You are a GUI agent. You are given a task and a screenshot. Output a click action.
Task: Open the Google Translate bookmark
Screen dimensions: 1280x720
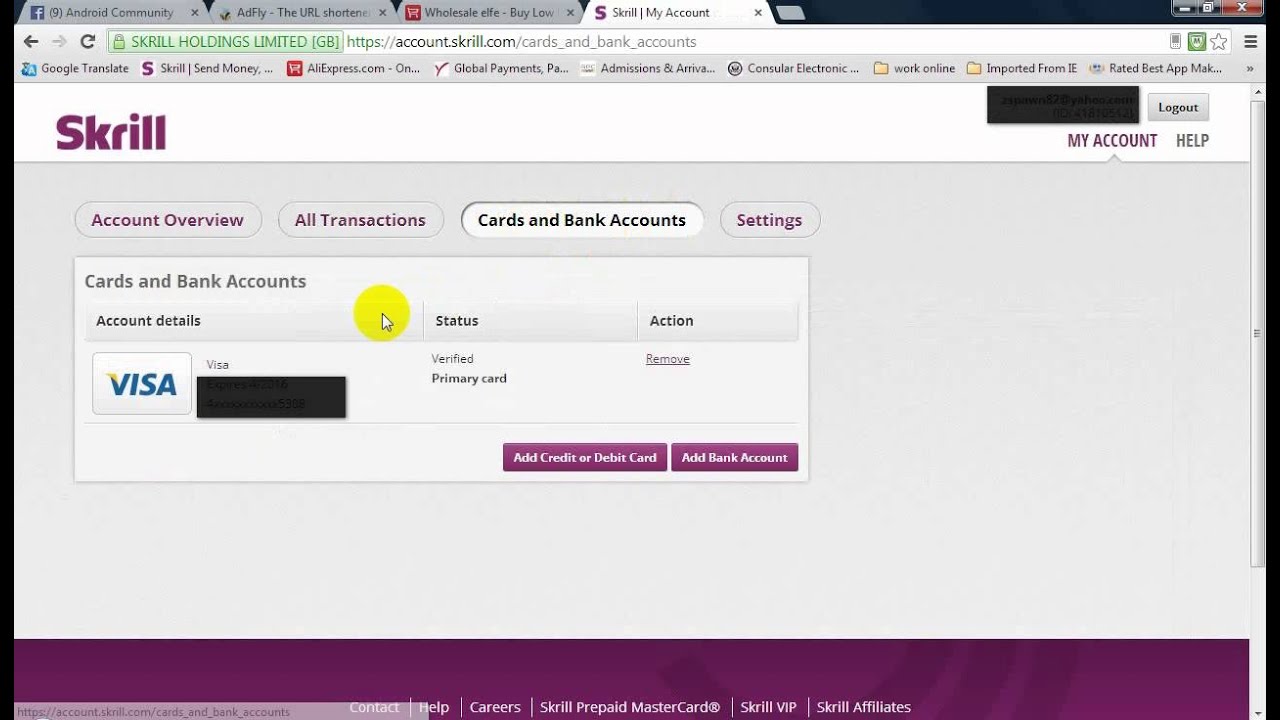pos(75,68)
